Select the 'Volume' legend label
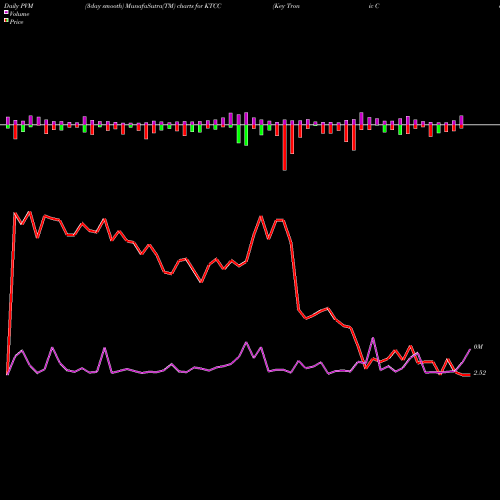The height and width of the screenshot is (500, 500). tap(19, 14)
